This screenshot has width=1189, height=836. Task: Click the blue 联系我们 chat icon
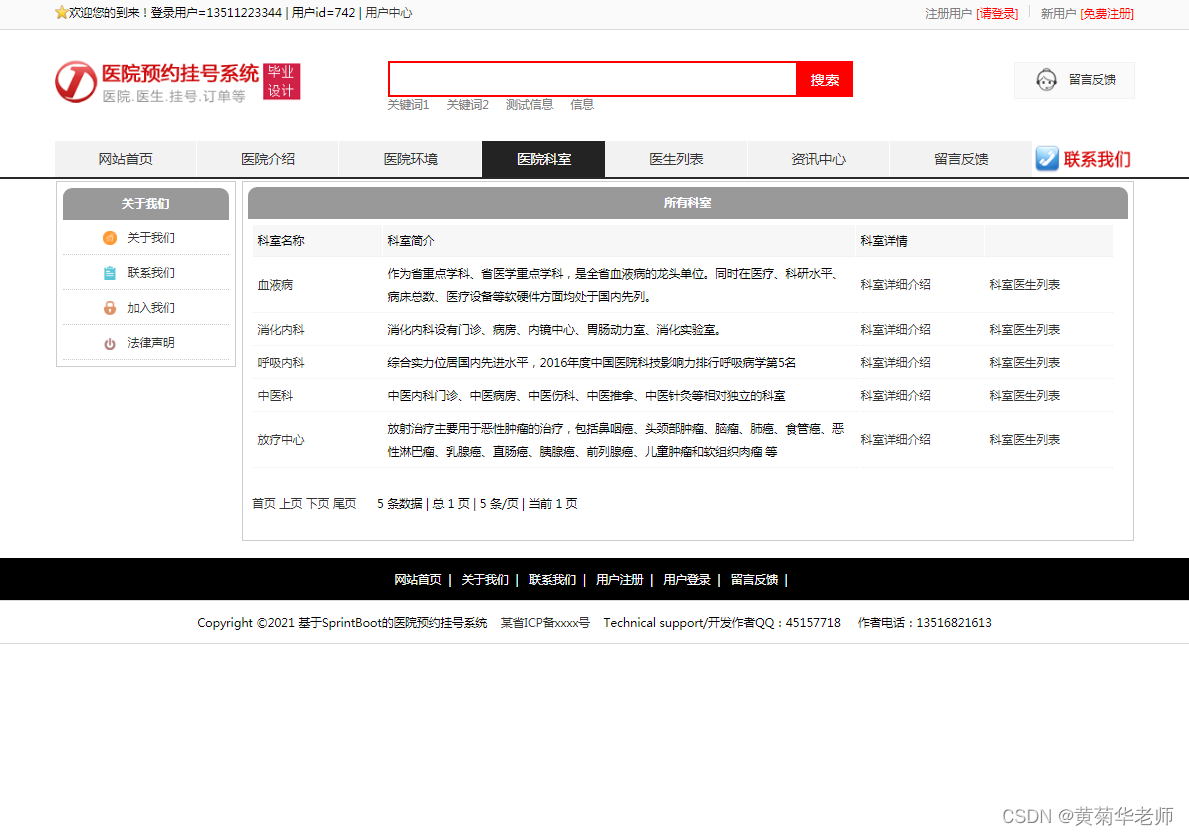pyautogui.click(x=1046, y=158)
